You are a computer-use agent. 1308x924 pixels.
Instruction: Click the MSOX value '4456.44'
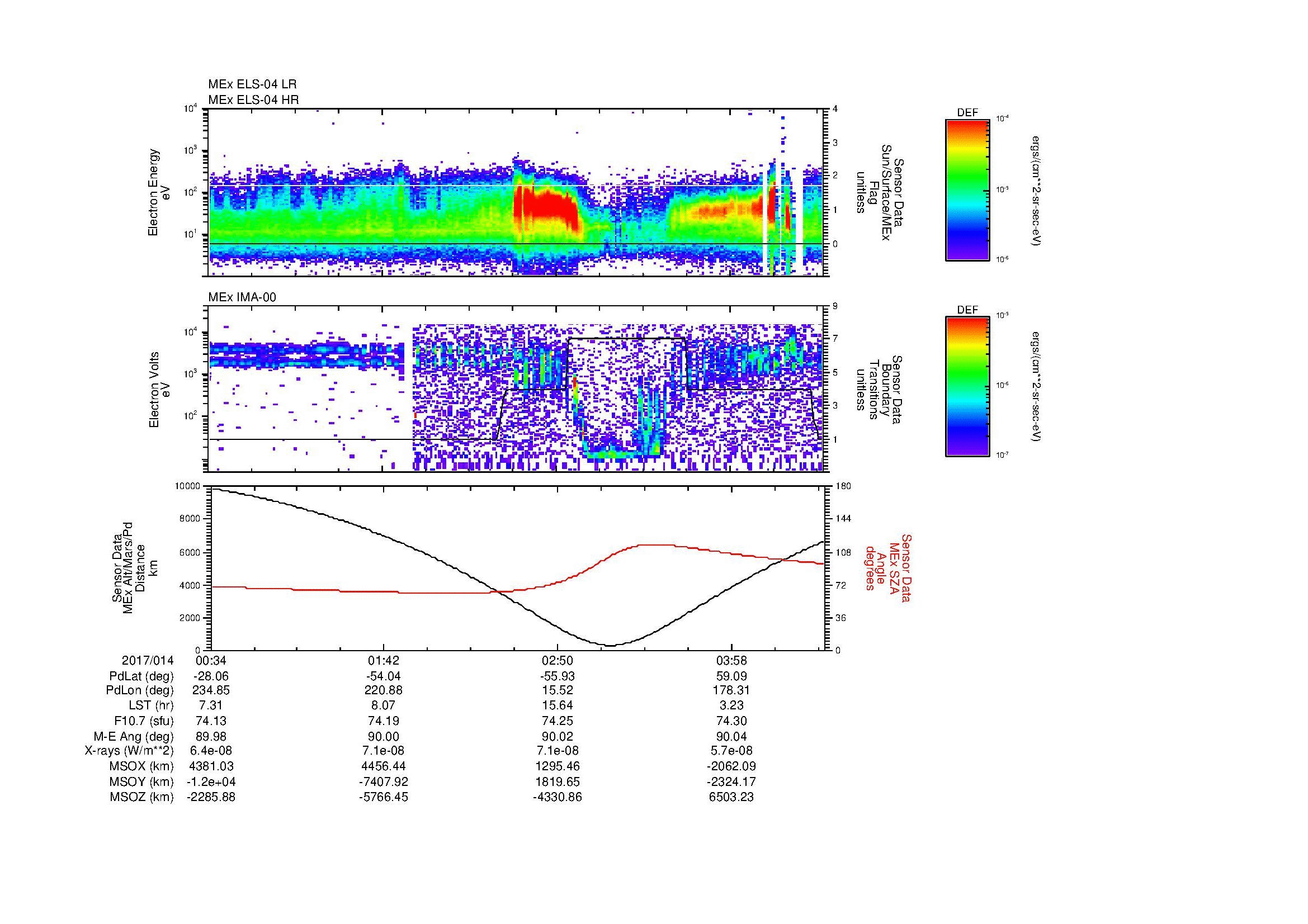coord(384,766)
